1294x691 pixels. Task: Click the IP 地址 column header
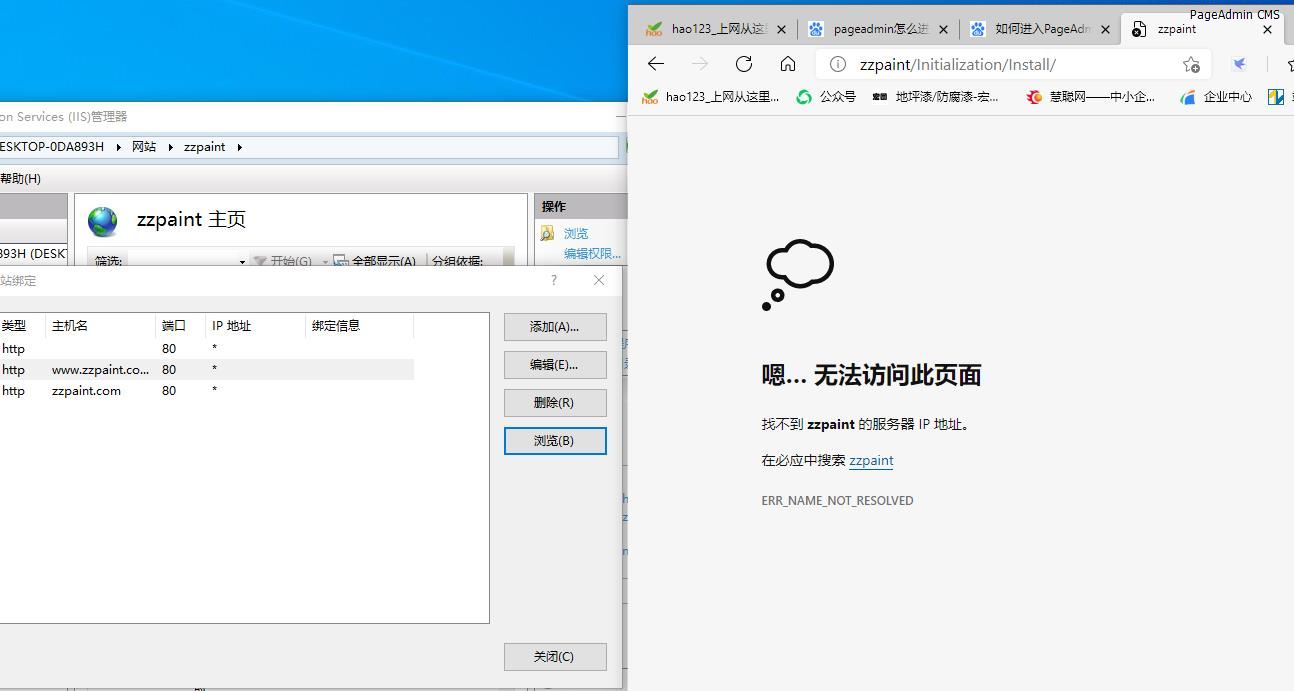255,326
